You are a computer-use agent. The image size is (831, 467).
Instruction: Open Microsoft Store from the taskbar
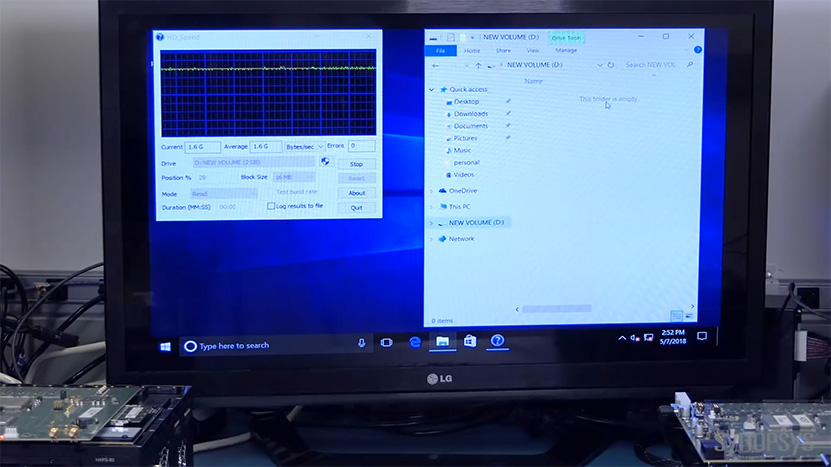click(470, 341)
